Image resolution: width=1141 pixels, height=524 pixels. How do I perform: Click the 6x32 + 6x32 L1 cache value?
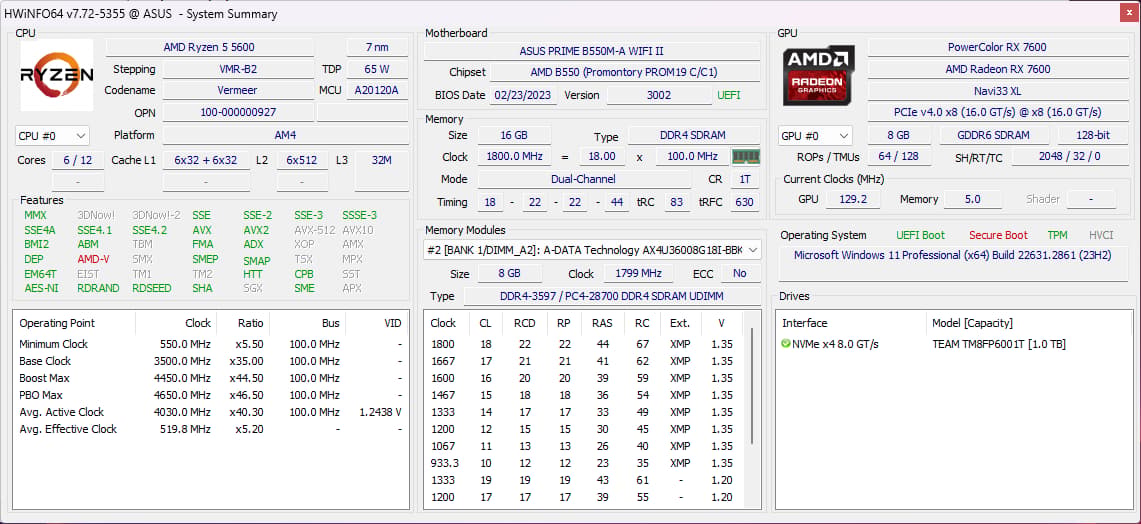tap(206, 160)
